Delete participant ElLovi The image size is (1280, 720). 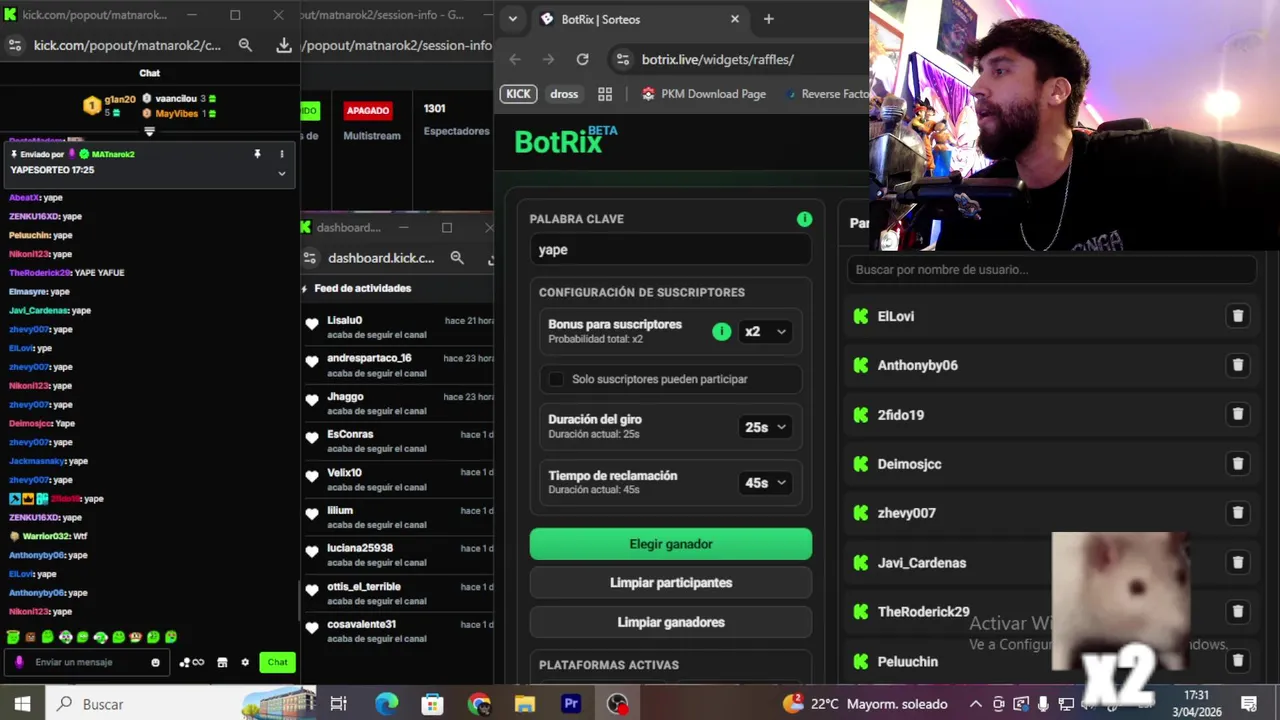click(1238, 316)
